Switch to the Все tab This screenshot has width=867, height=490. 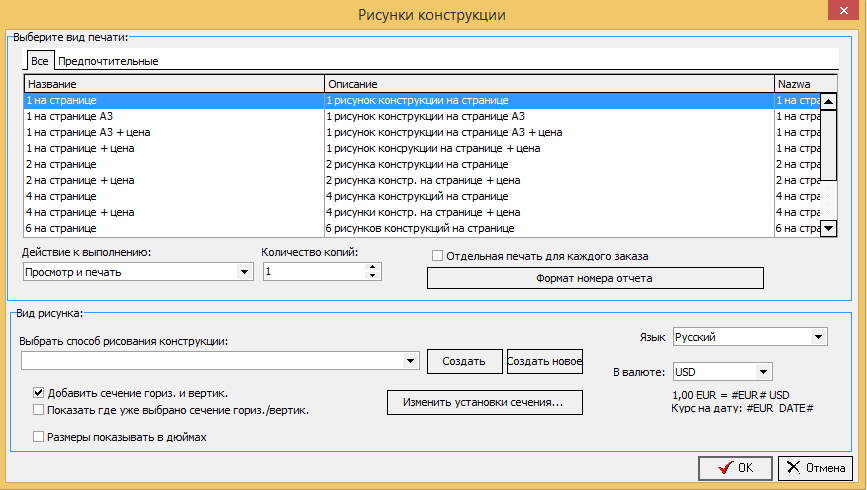coord(39,61)
